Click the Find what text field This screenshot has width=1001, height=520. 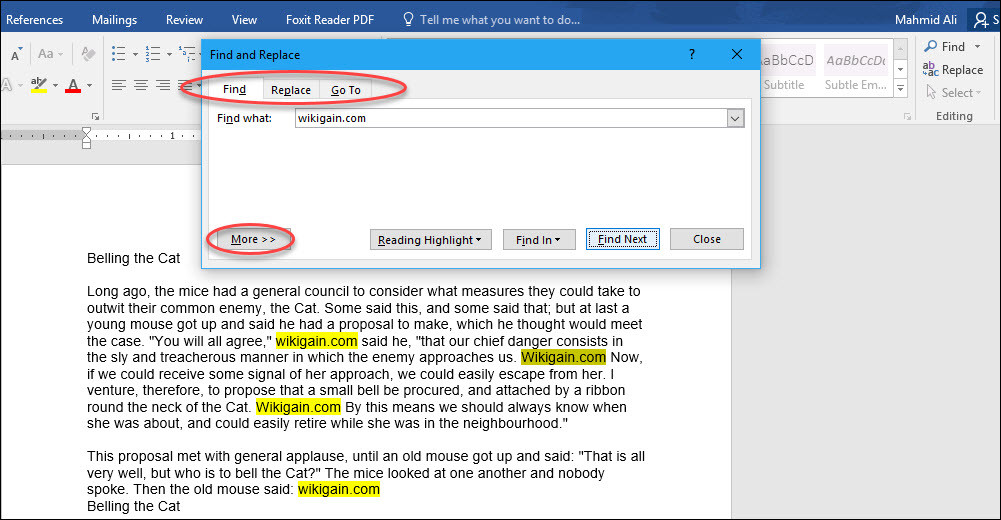click(x=511, y=118)
